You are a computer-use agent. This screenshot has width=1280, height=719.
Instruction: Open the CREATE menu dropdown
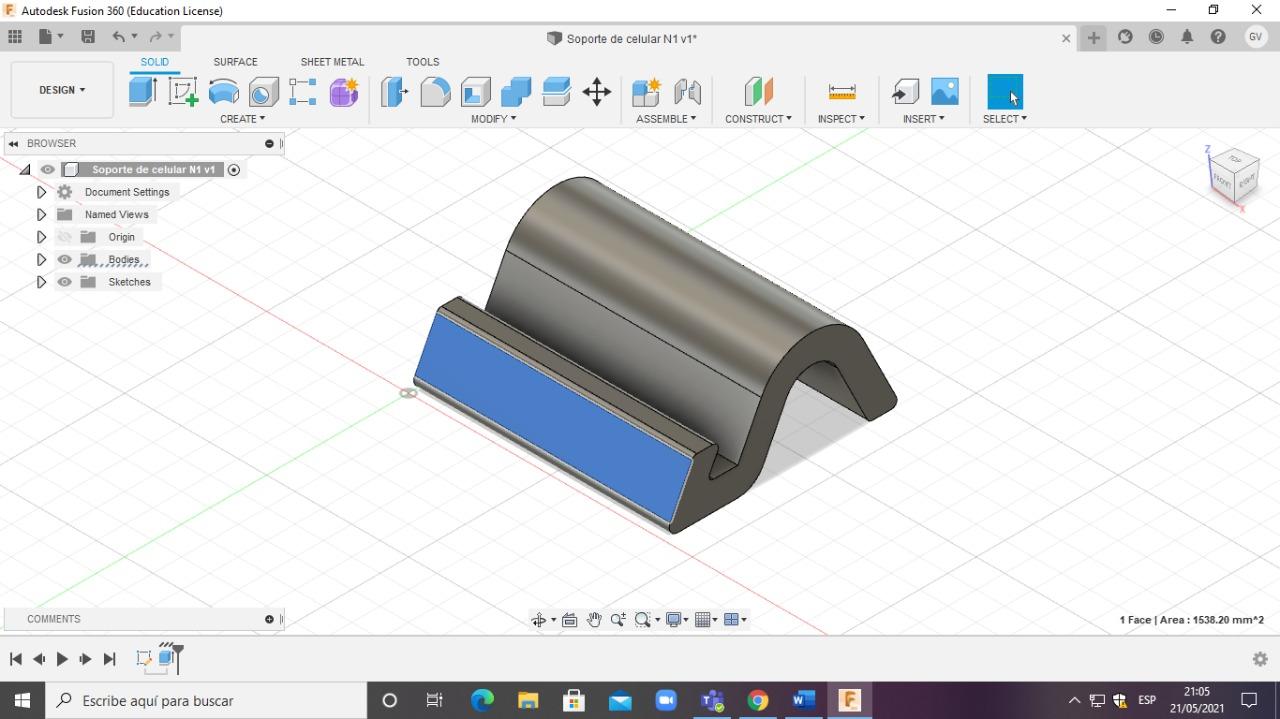(243, 119)
